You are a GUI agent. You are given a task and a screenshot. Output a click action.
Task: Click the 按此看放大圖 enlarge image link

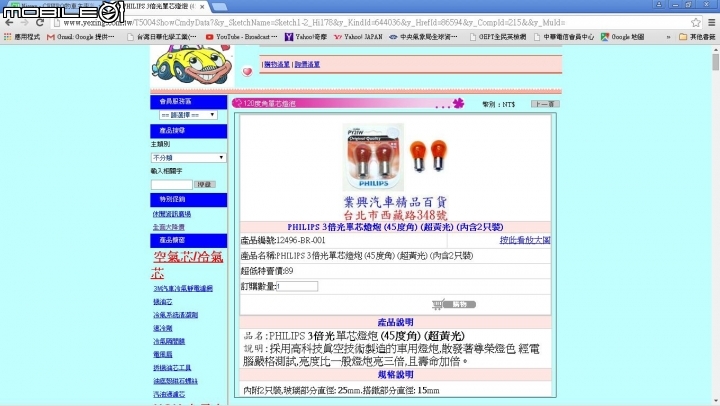click(525, 240)
